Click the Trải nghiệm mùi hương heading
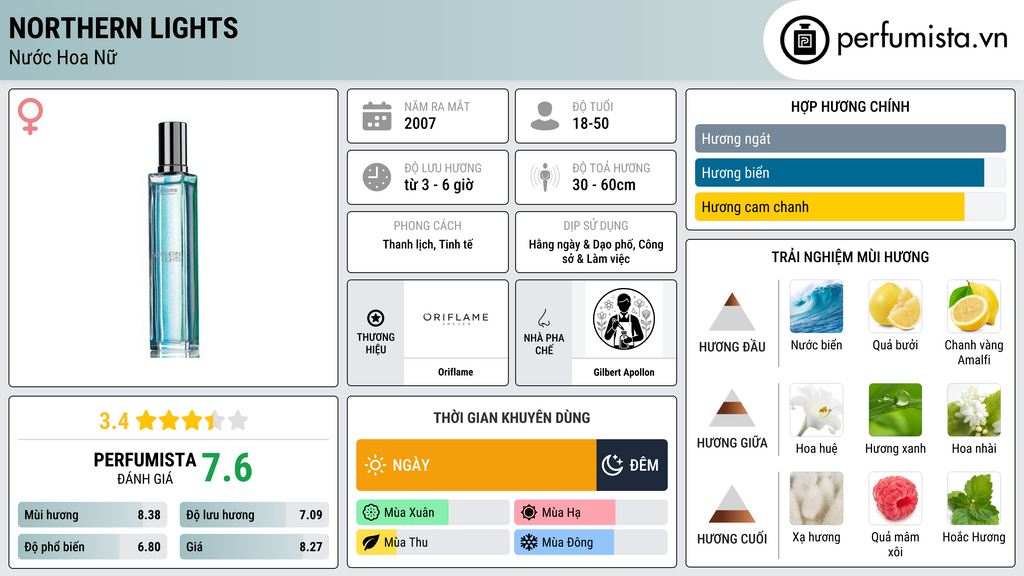The height and width of the screenshot is (576, 1024). [x=850, y=257]
